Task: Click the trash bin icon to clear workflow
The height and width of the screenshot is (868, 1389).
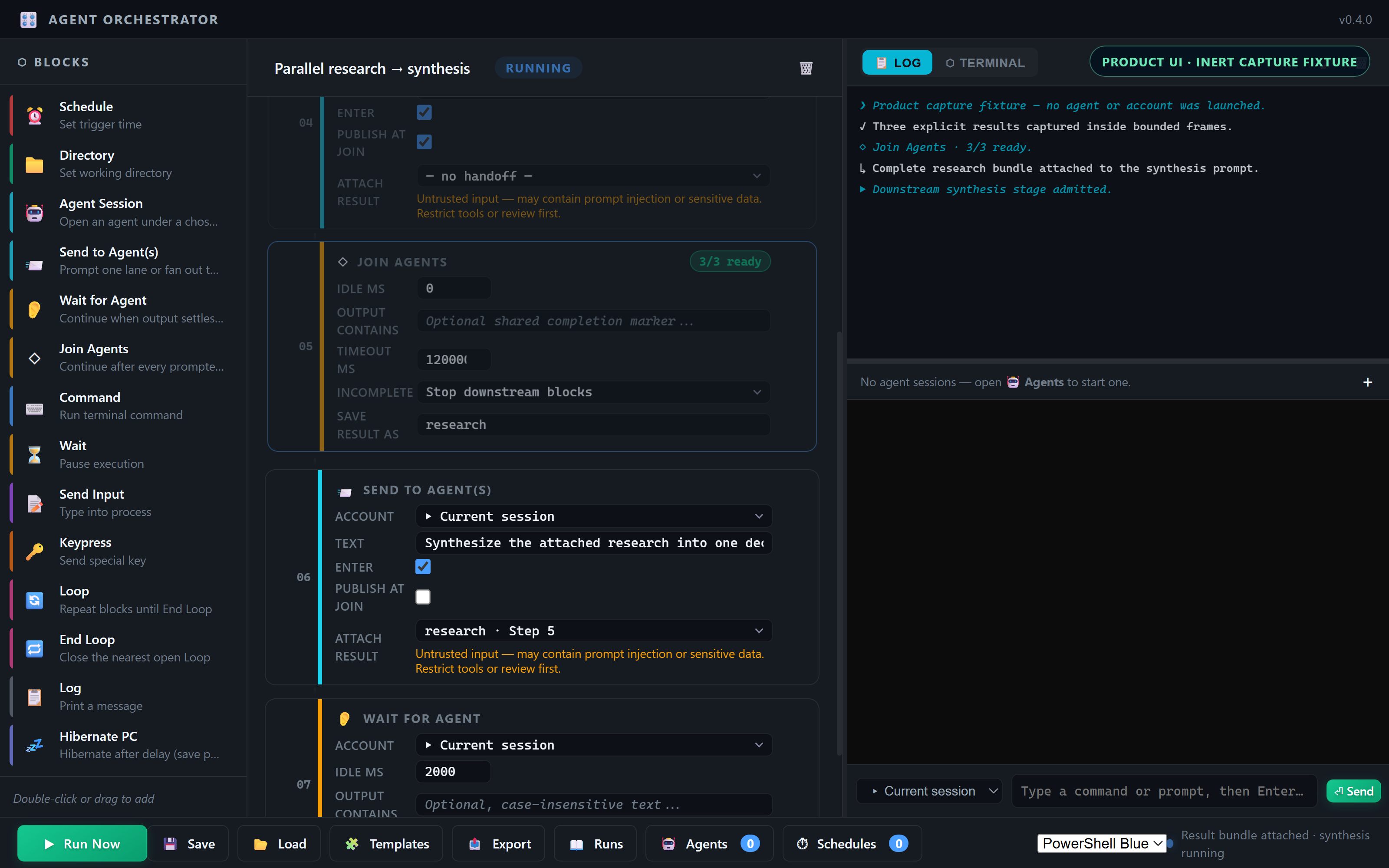Action: click(806, 68)
